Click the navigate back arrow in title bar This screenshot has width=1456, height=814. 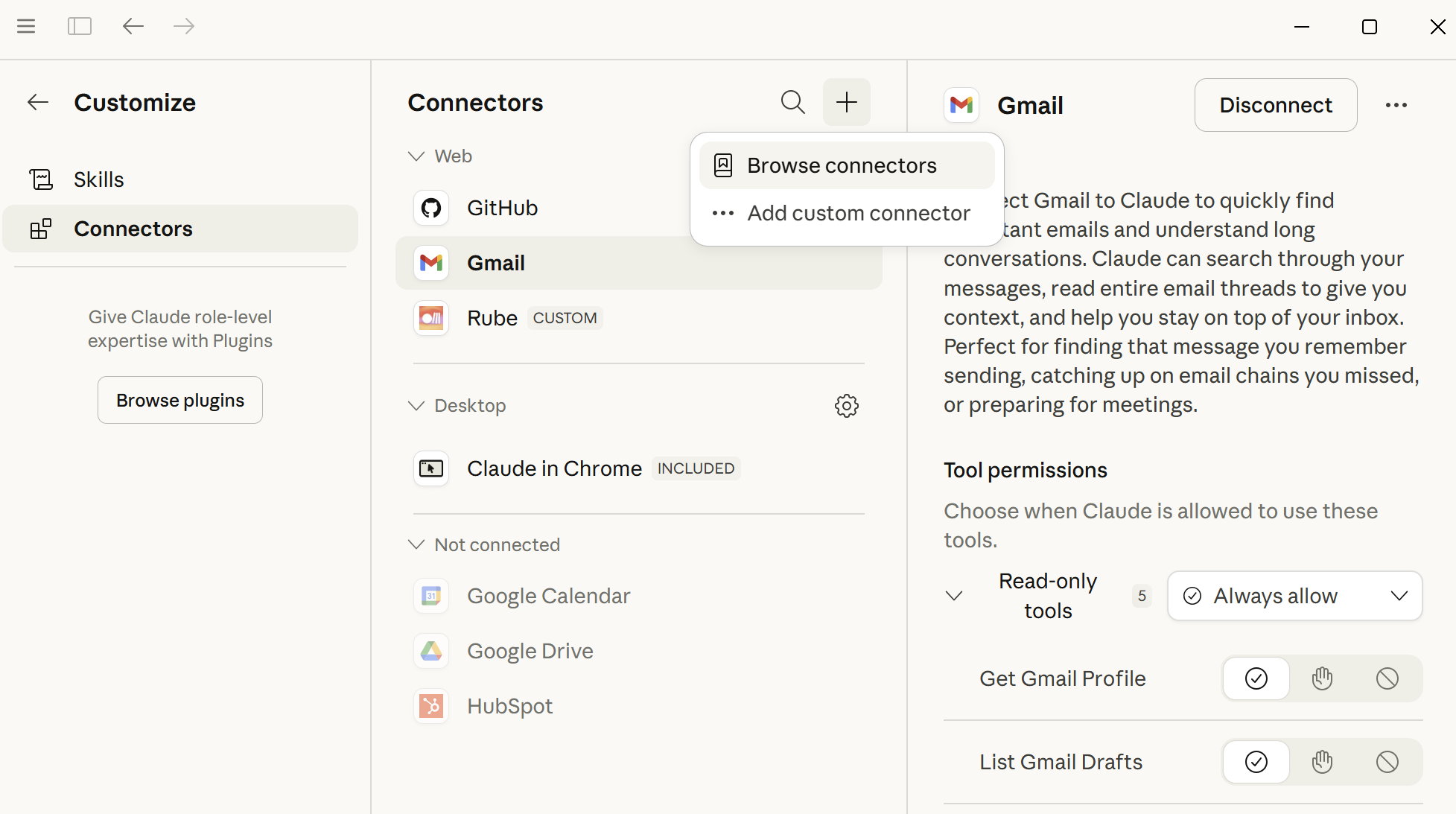[x=133, y=27]
